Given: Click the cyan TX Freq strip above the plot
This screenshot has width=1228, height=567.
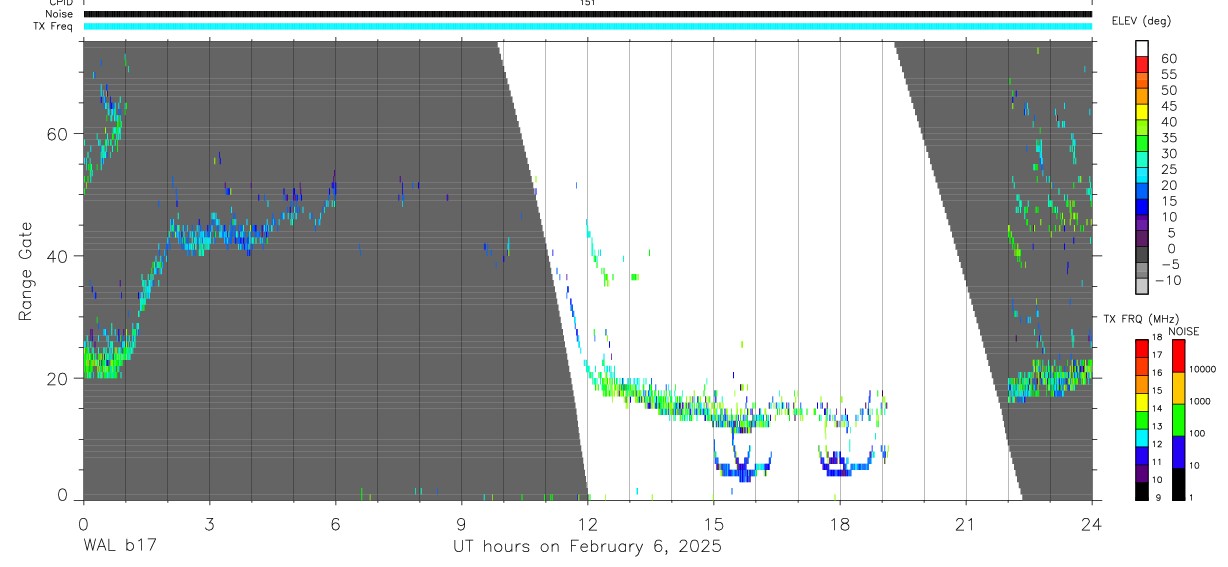Looking at the screenshot, I should click(587, 26).
